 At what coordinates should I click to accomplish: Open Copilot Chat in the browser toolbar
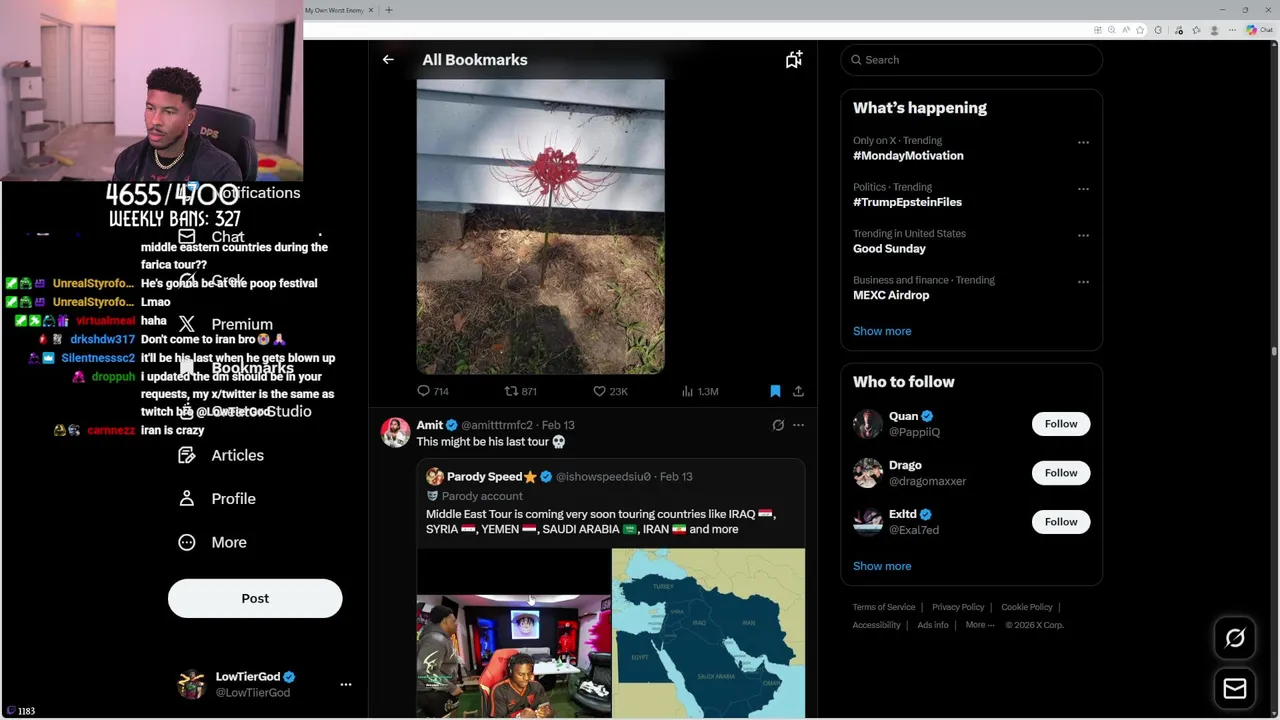[x=1259, y=30]
